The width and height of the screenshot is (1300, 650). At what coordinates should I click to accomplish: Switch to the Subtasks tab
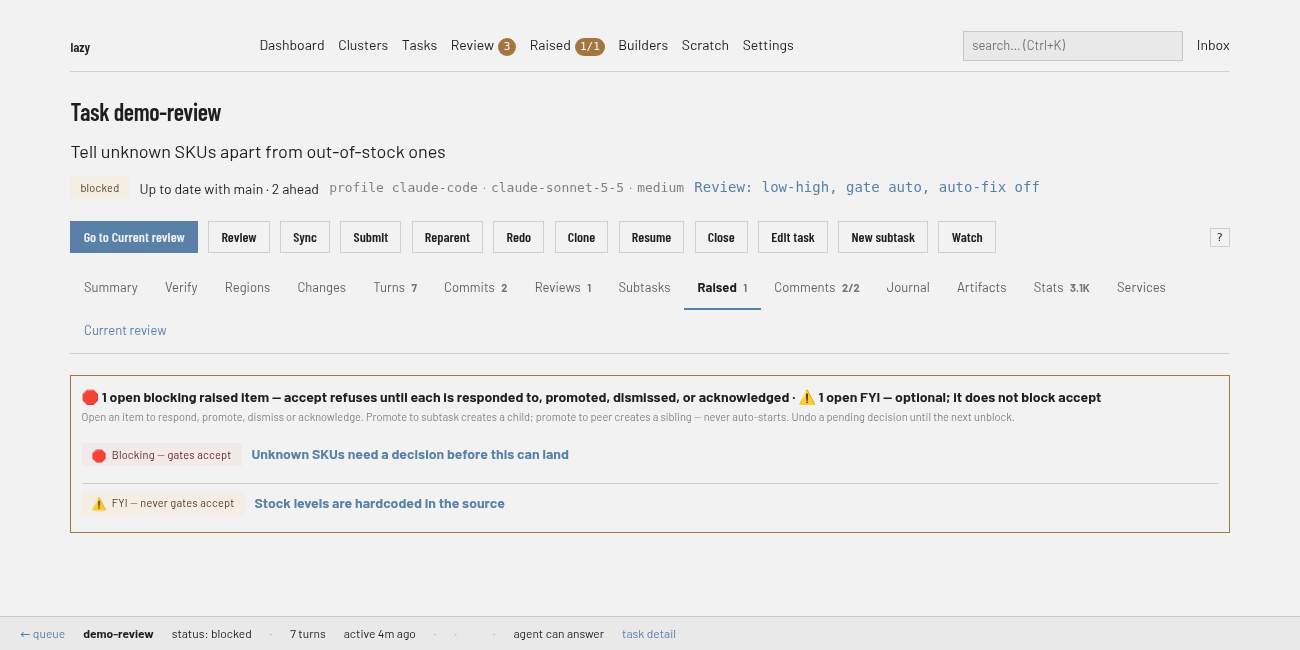click(x=644, y=287)
